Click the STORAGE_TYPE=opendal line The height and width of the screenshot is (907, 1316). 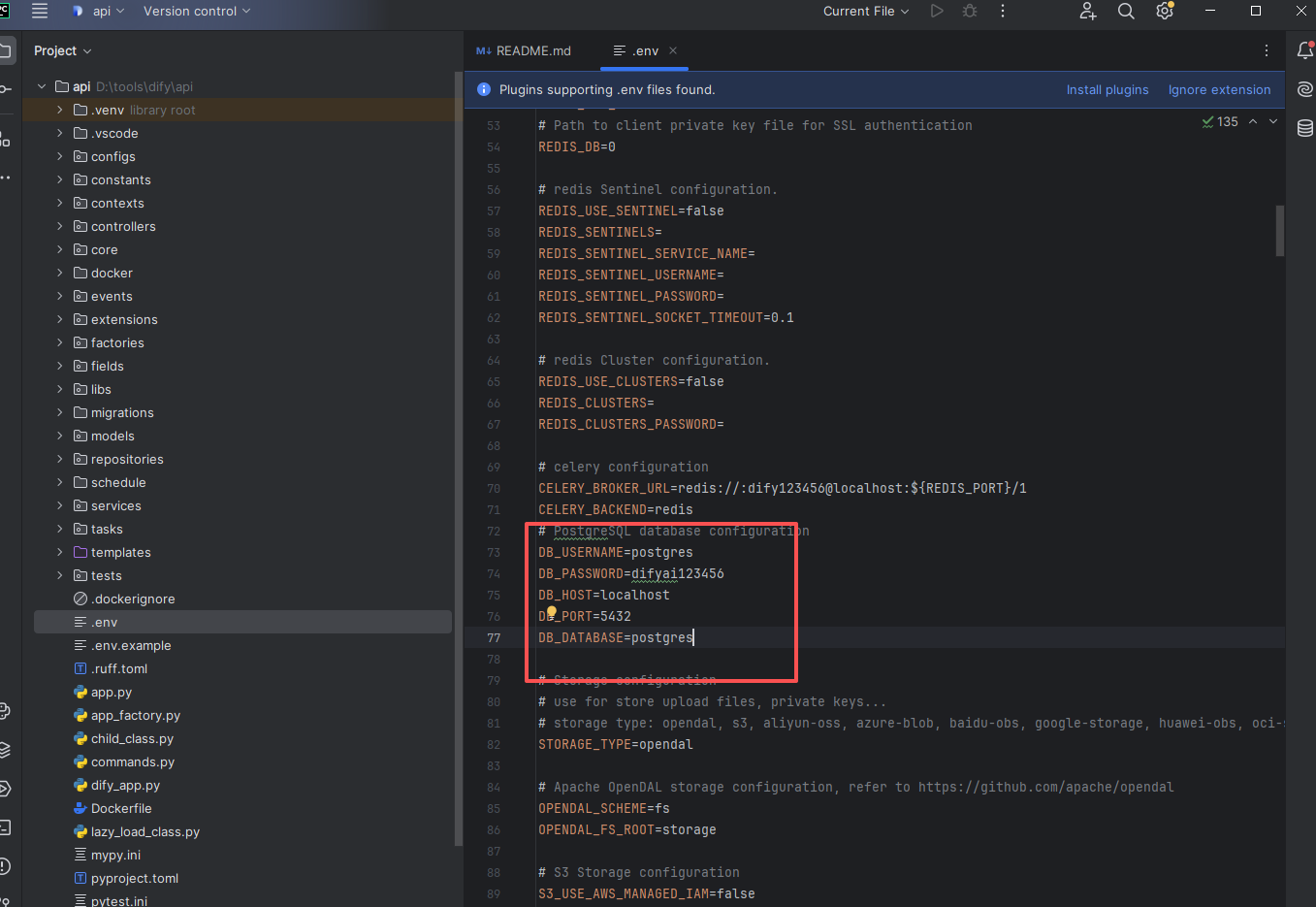coord(616,744)
